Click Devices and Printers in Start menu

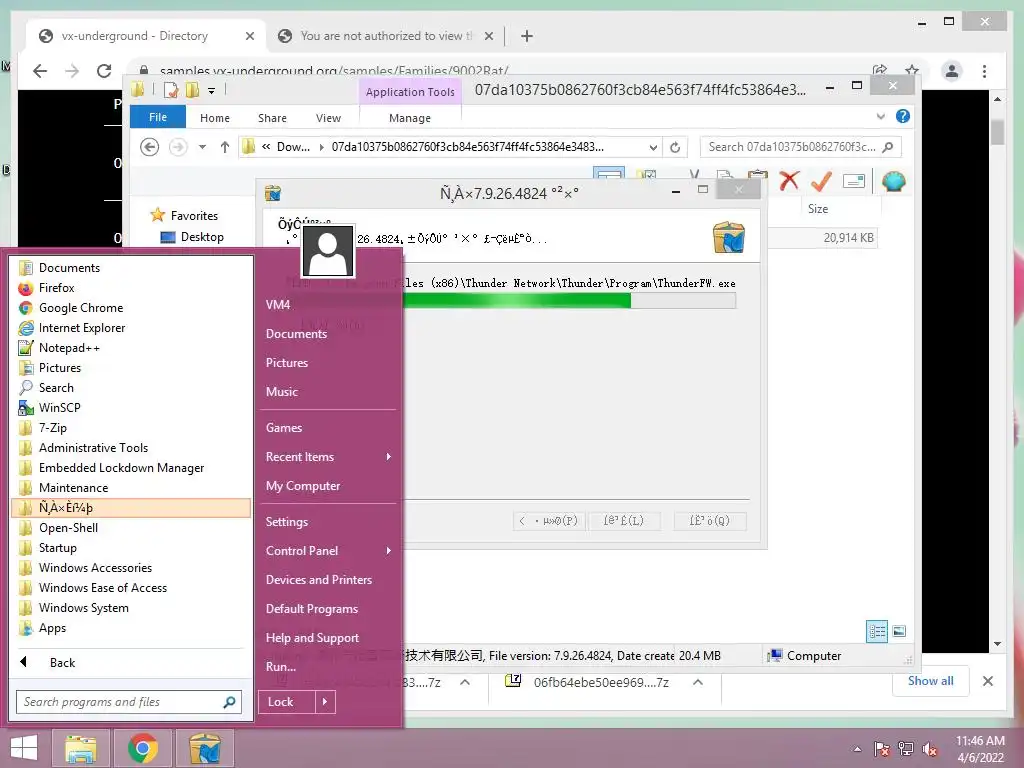[x=319, y=580]
